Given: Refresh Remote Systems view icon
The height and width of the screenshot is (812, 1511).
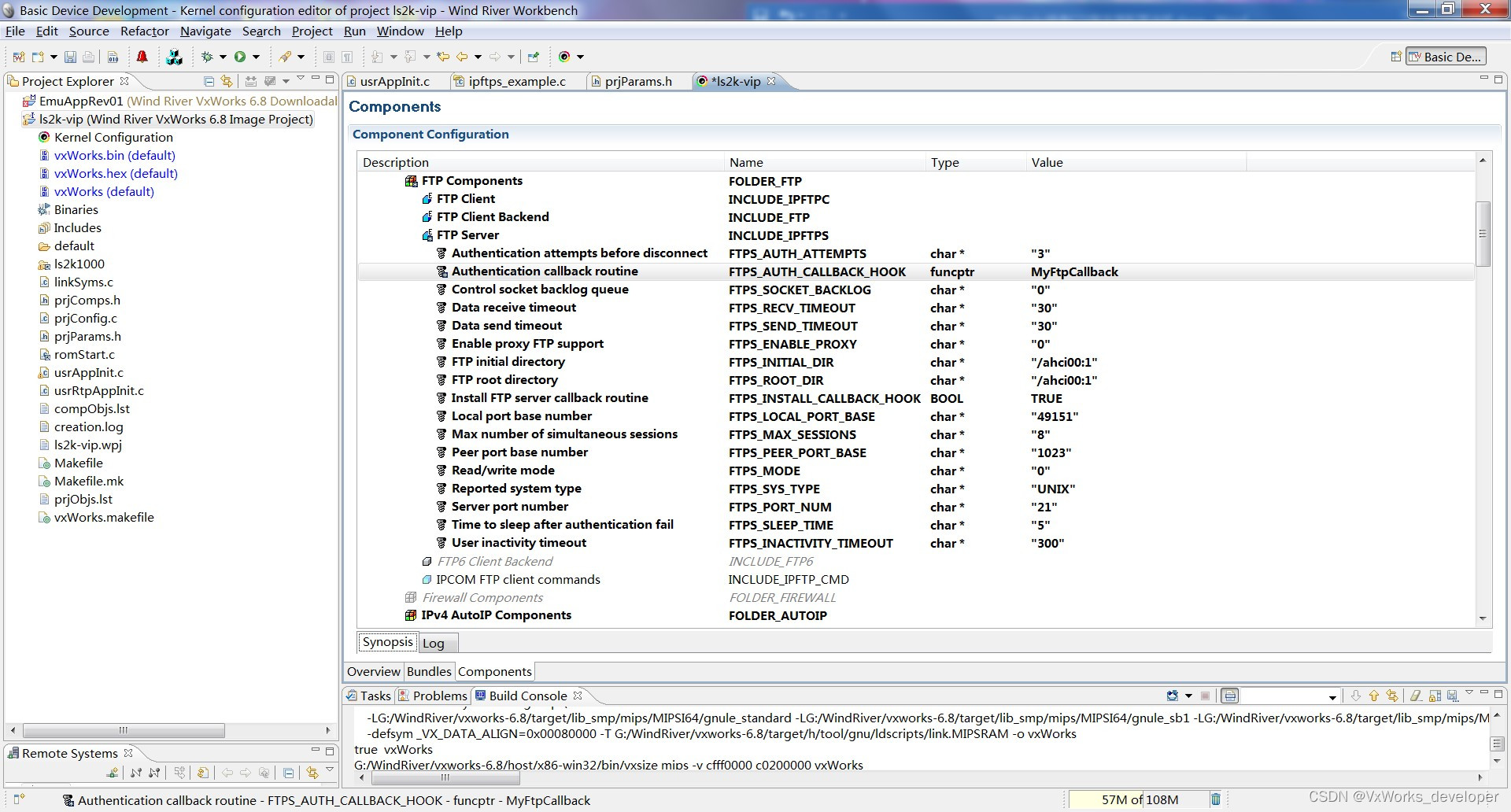Looking at the screenshot, I should 203,773.
